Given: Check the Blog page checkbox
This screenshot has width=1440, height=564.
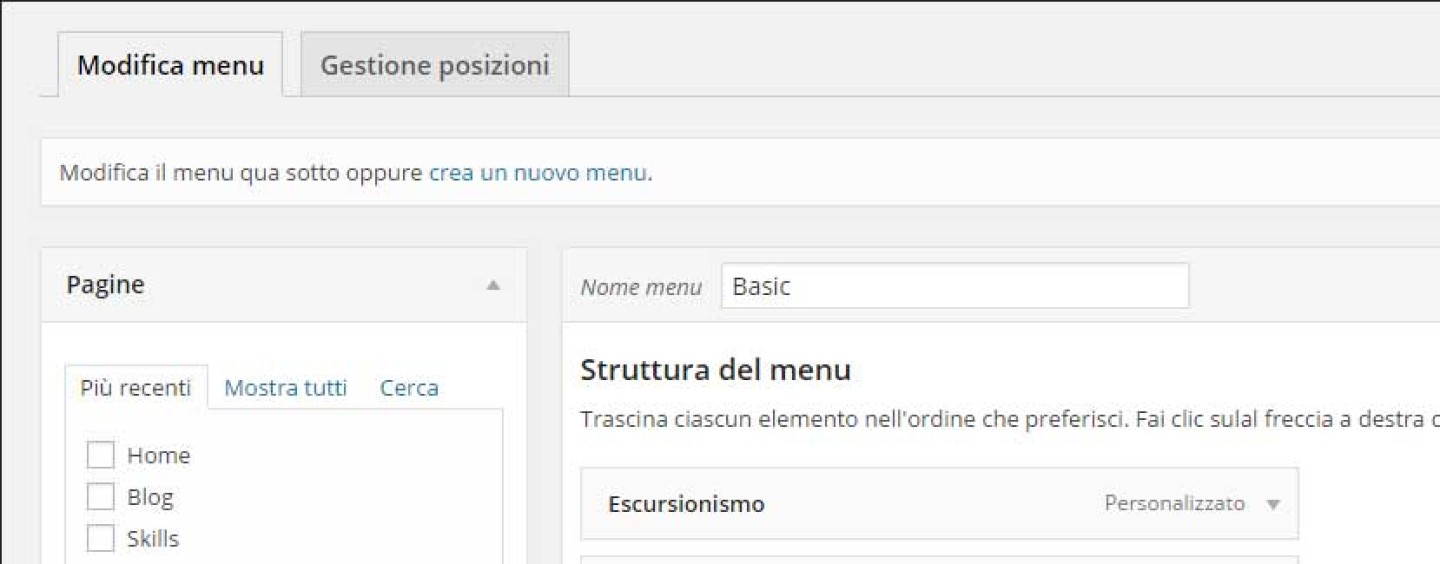Looking at the screenshot, I should (x=101, y=497).
